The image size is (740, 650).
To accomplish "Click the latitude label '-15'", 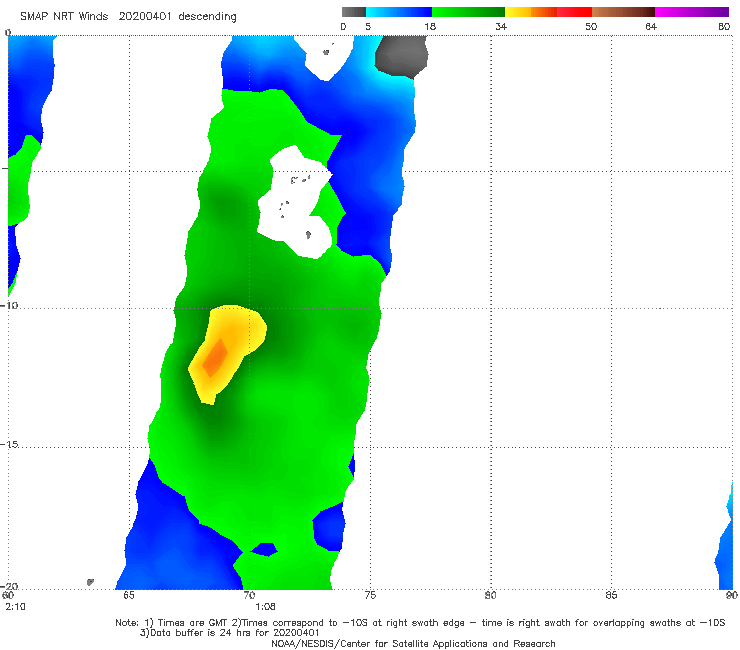I will pyautogui.click(x=9, y=444).
